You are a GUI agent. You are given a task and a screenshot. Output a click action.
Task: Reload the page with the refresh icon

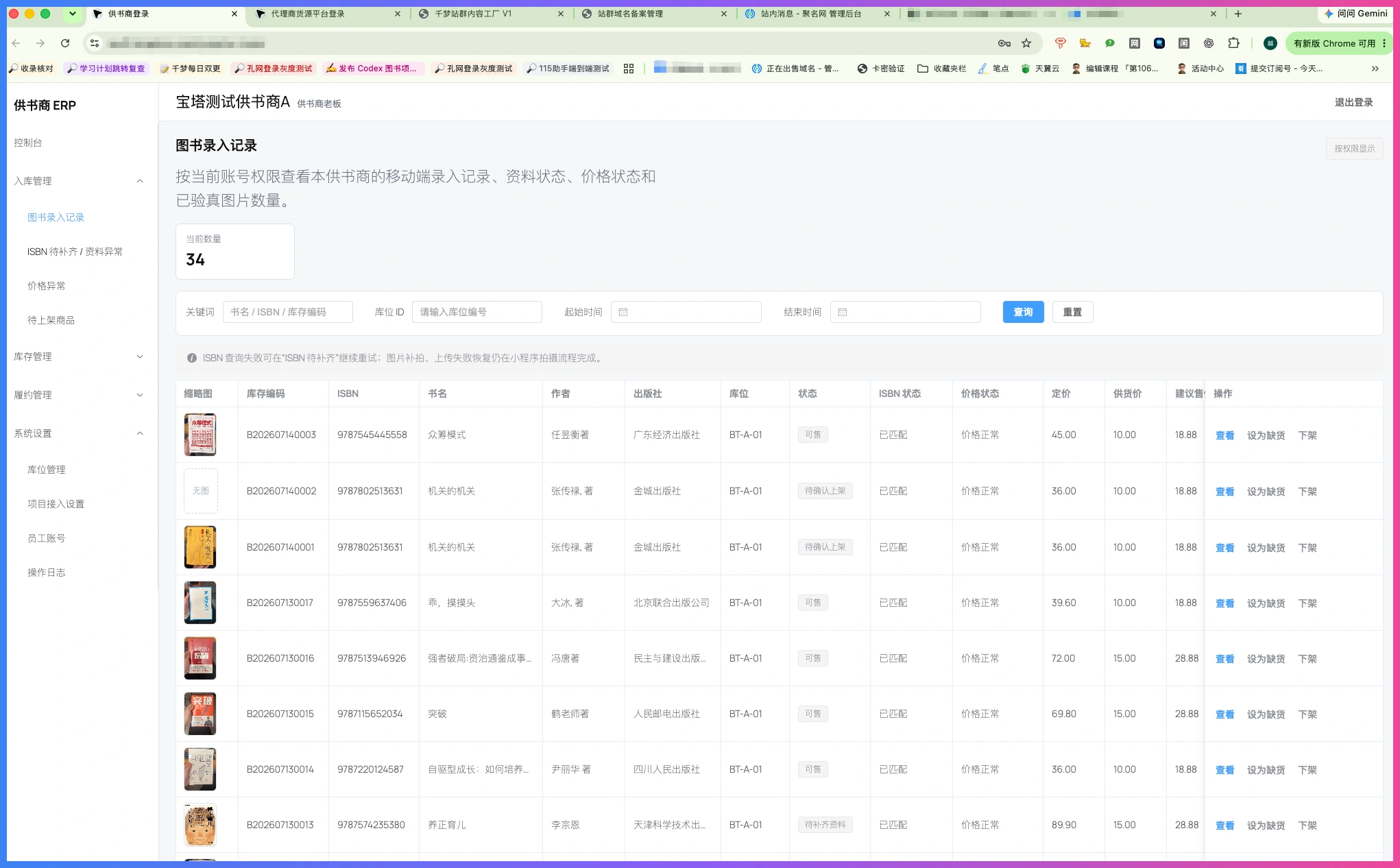tap(65, 43)
